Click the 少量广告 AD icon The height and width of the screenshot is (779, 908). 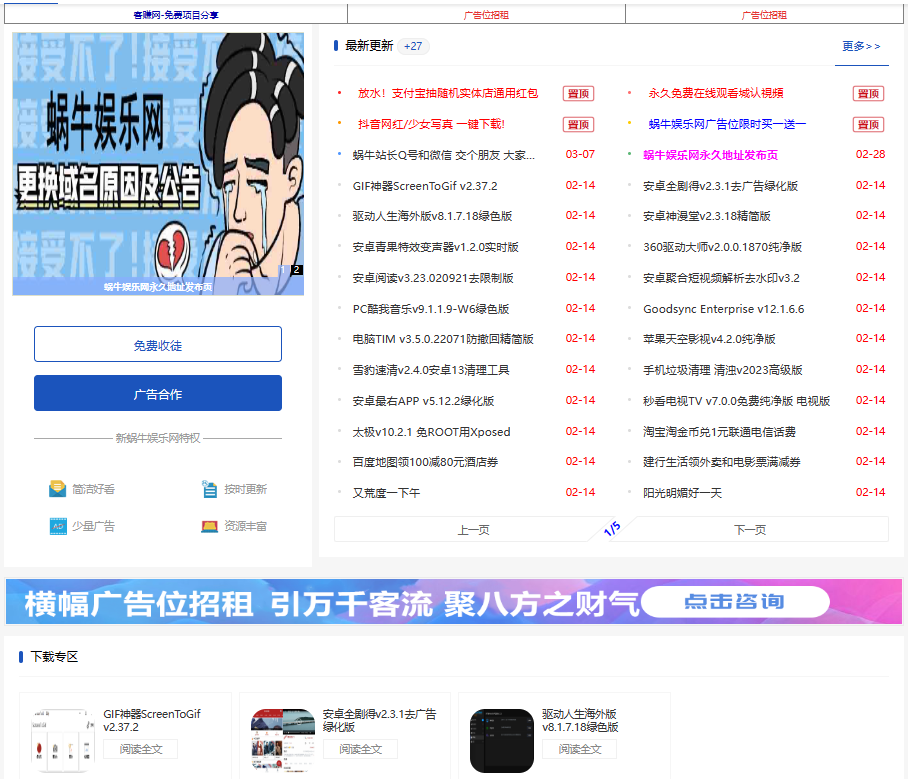point(58,526)
